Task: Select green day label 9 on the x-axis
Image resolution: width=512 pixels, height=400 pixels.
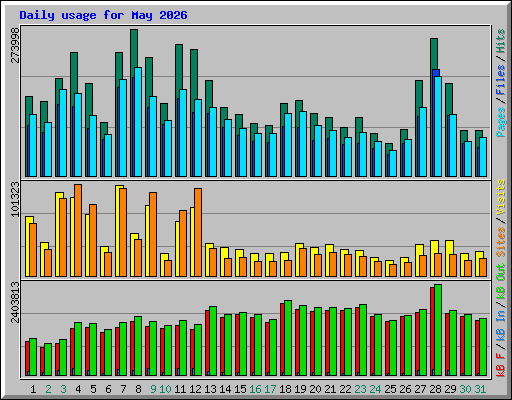Action: pyautogui.click(x=153, y=389)
